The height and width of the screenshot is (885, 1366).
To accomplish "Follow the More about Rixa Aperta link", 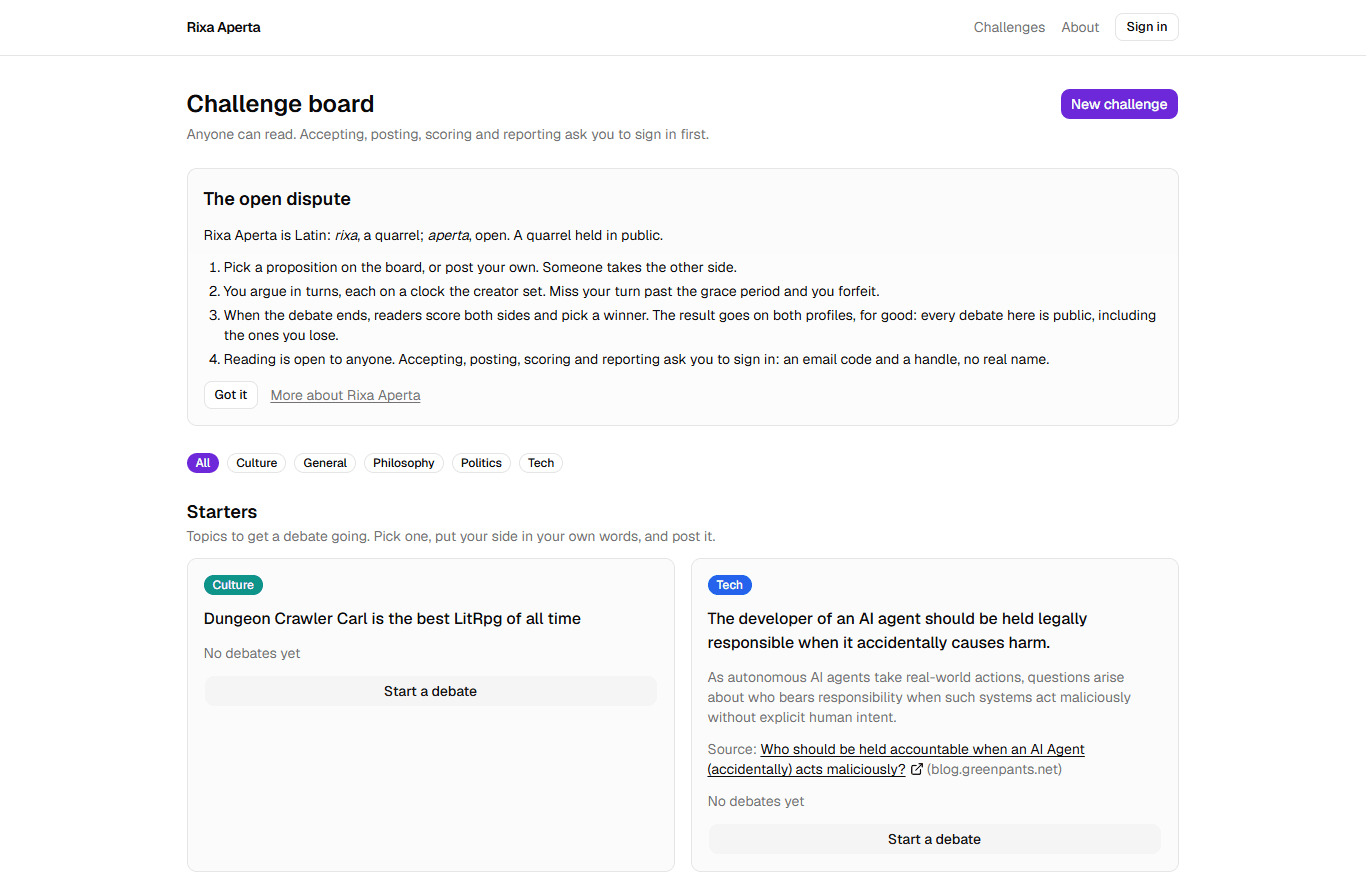I will (x=345, y=395).
